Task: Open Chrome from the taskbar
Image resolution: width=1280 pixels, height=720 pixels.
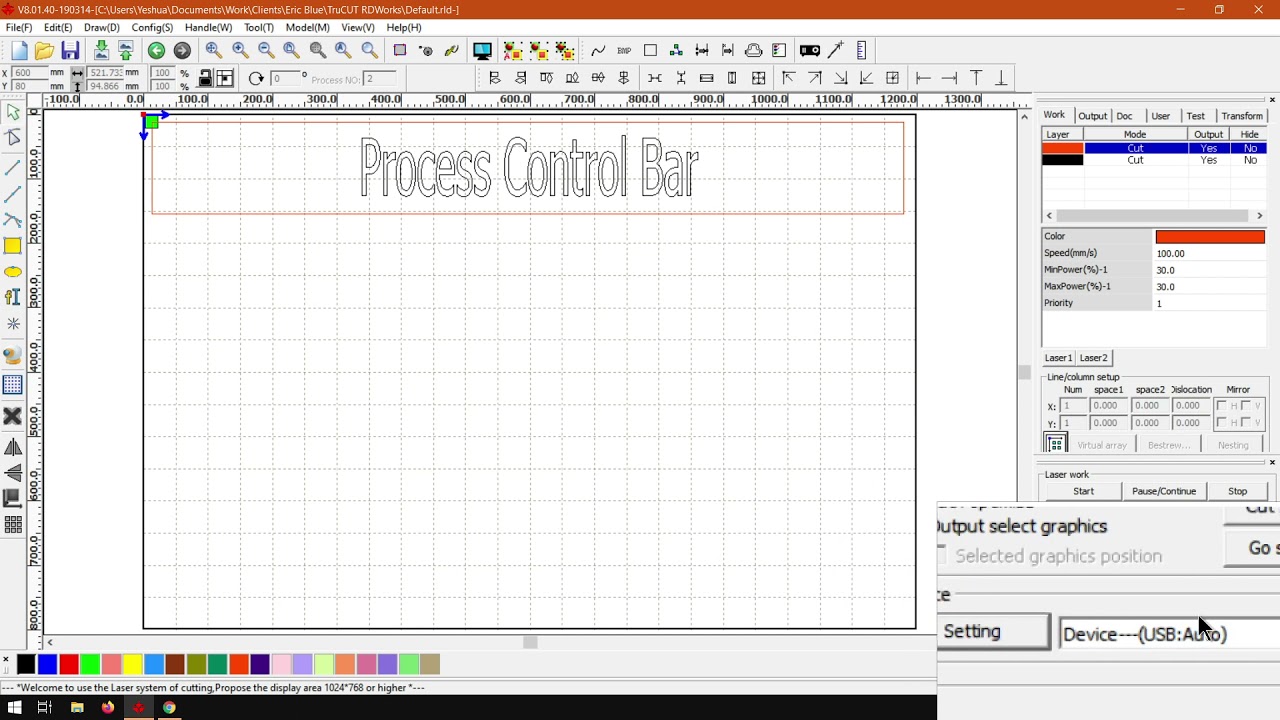Action: [169, 708]
